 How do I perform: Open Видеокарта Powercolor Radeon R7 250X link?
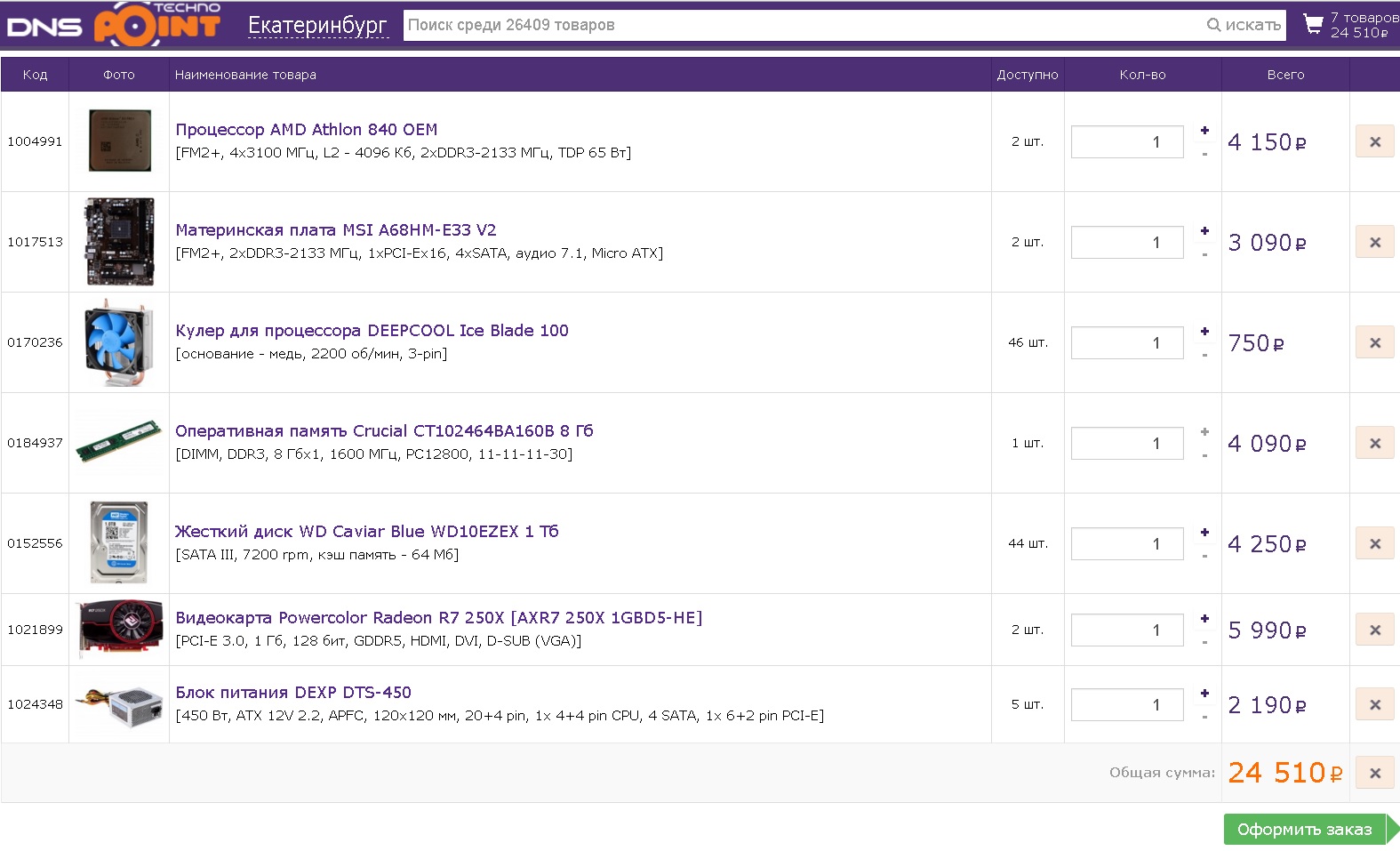[439, 618]
